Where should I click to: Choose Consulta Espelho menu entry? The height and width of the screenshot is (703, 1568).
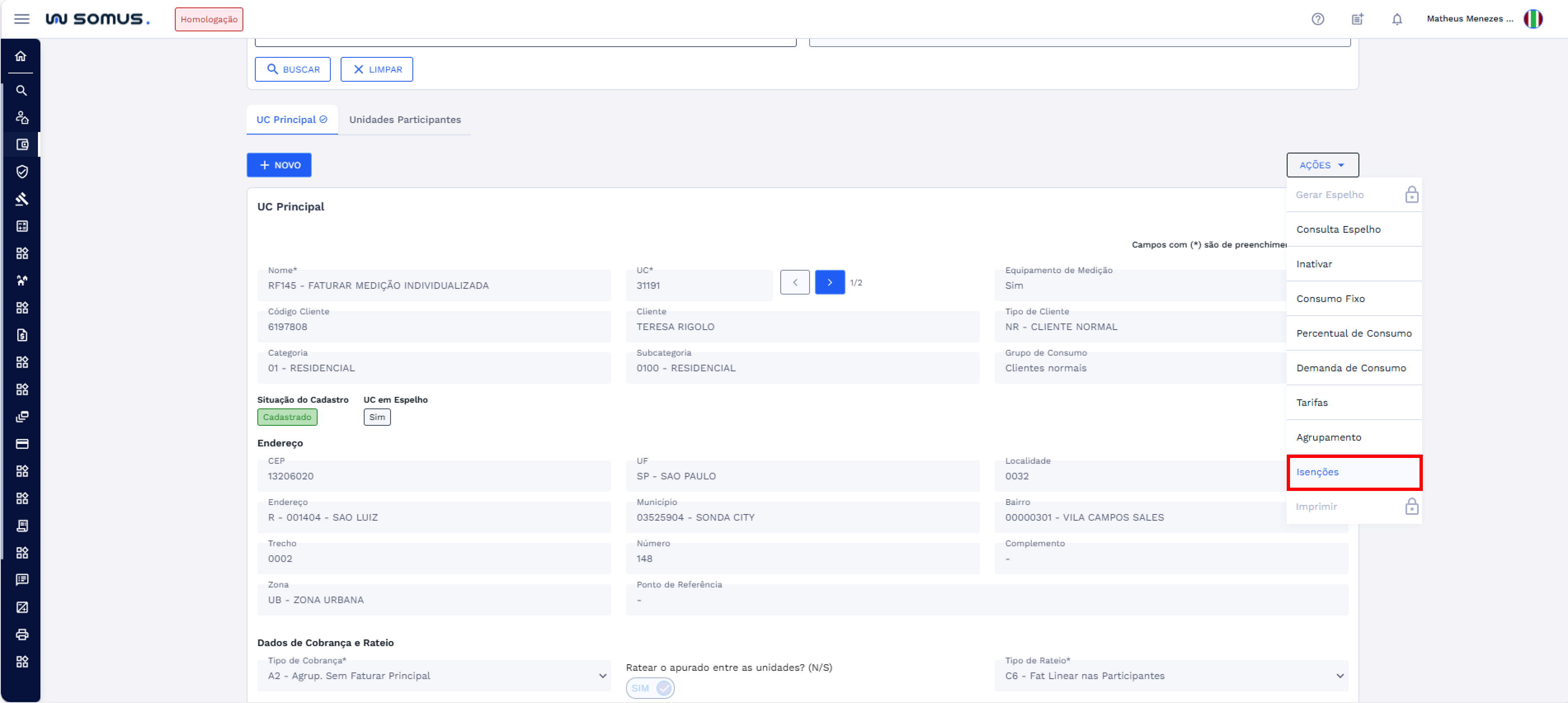[1338, 229]
